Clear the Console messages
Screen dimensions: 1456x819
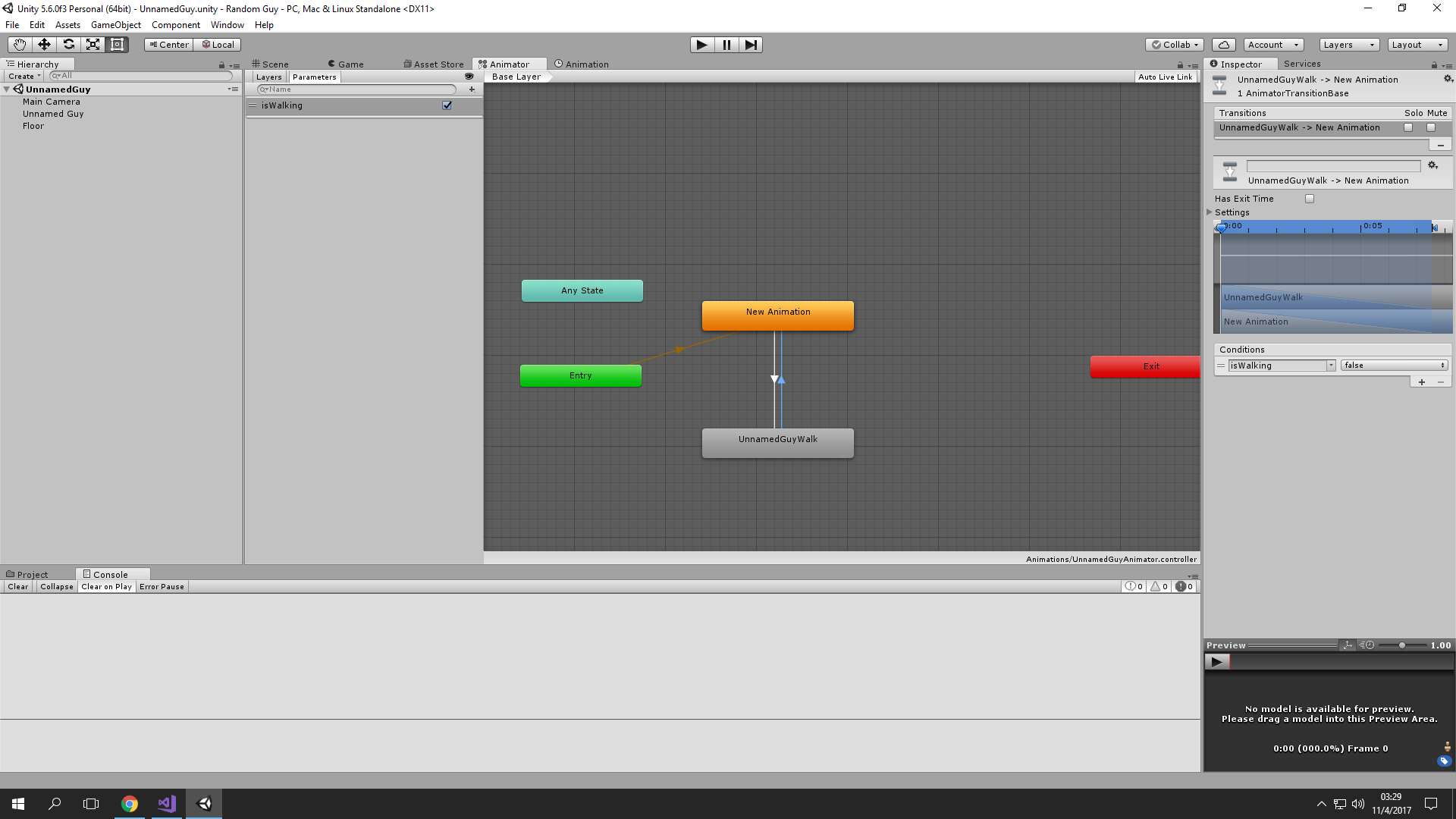18,586
